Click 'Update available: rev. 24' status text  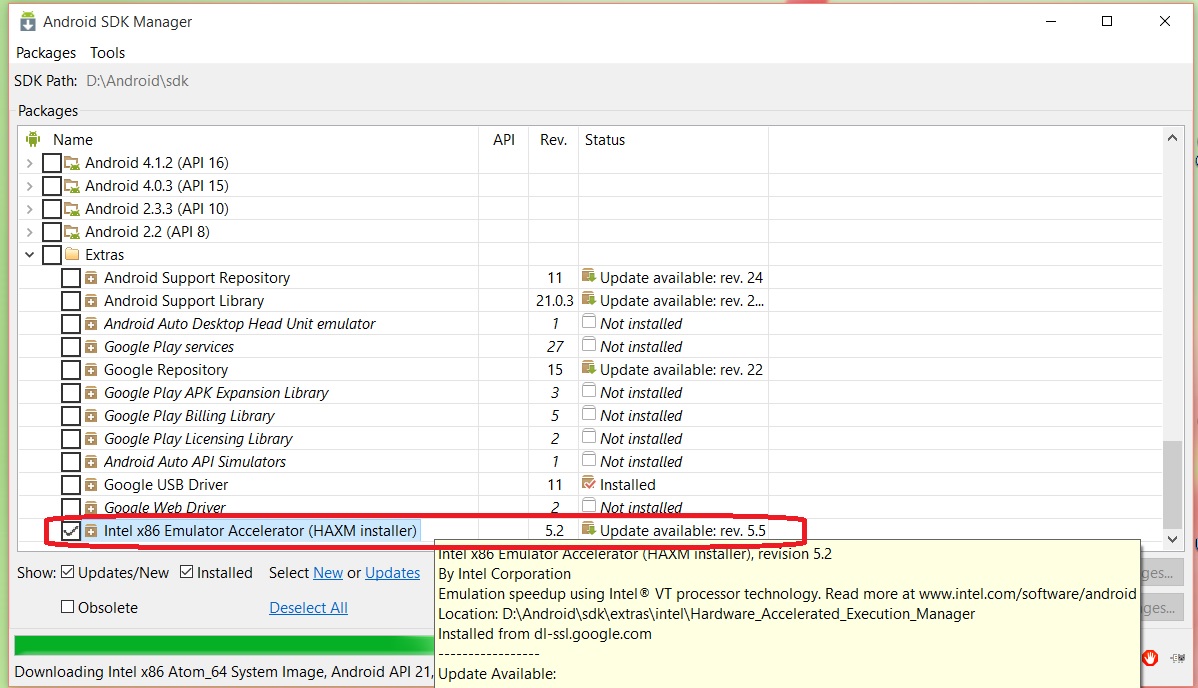(x=681, y=277)
